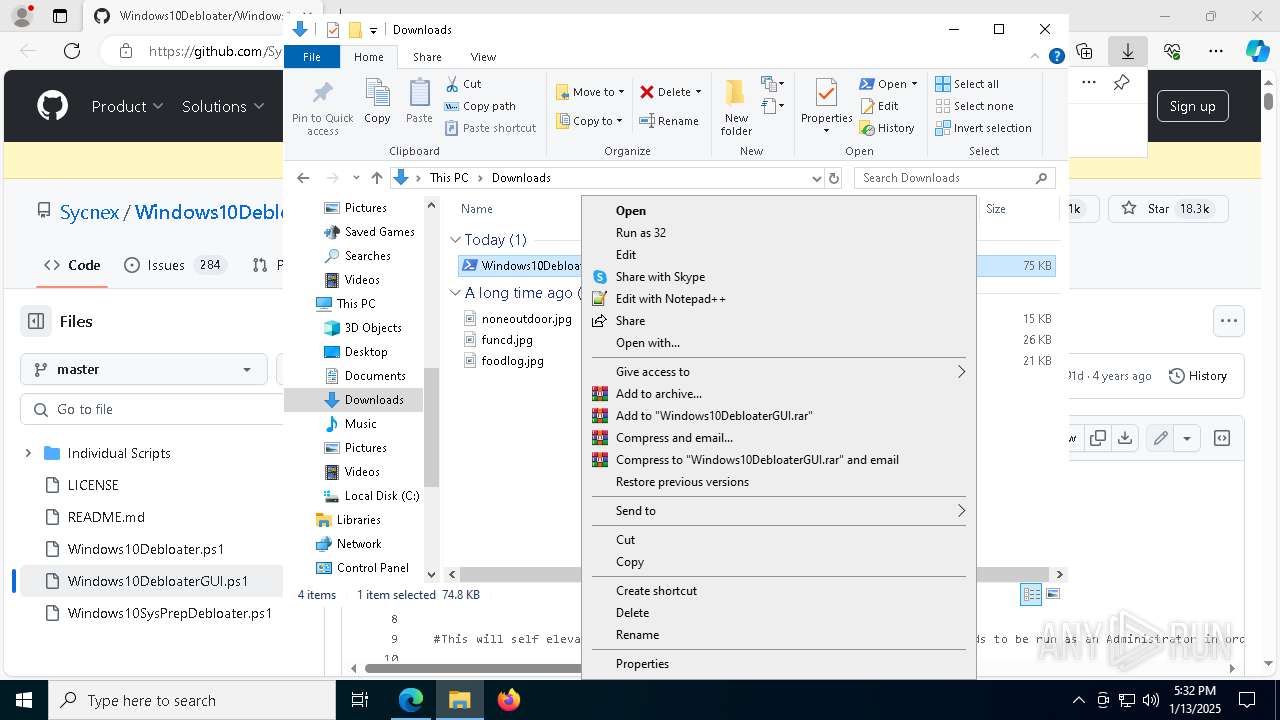Open the Move to dropdown
This screenshot has width=1280, height=720.
click(590, 92)
